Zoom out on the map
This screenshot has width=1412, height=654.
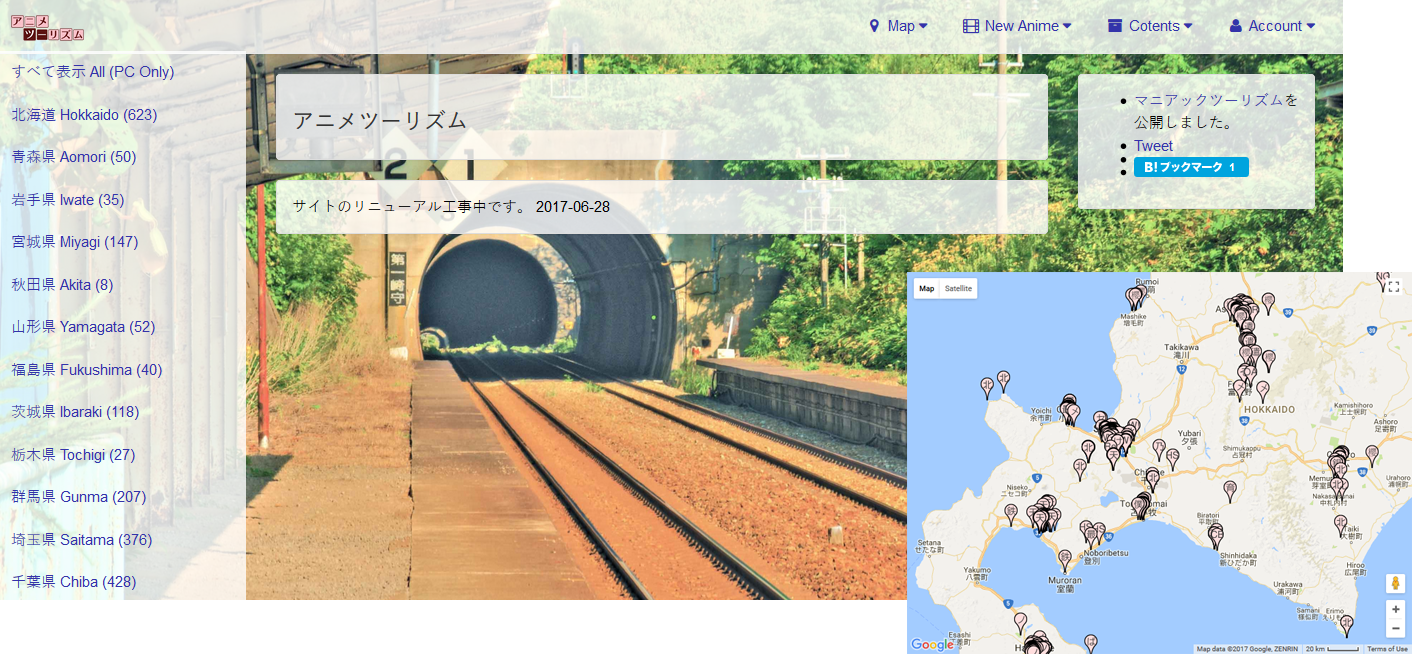coord(1395,628)
